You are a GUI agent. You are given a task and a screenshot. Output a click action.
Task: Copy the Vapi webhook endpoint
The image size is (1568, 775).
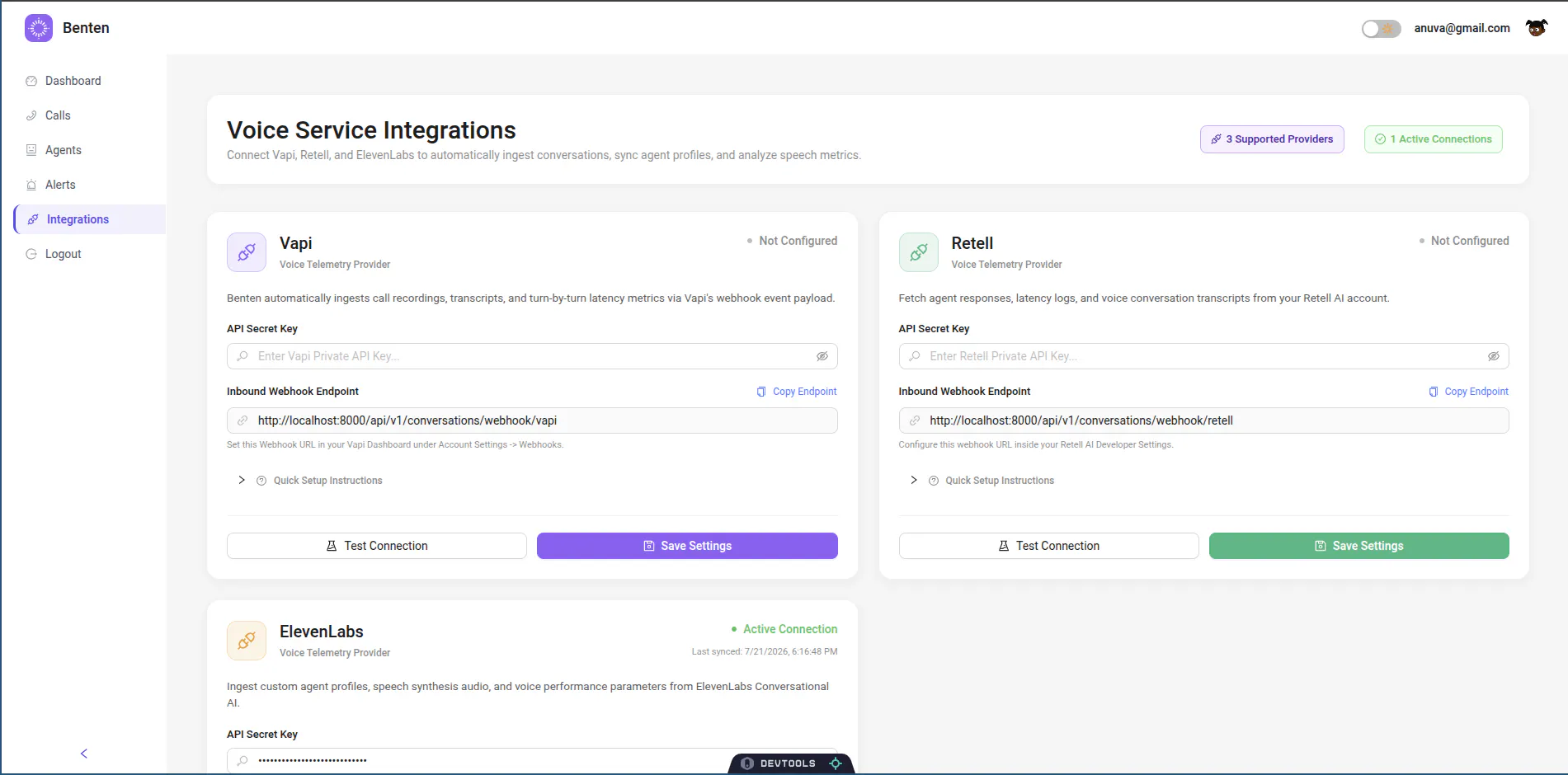point(797,392)
